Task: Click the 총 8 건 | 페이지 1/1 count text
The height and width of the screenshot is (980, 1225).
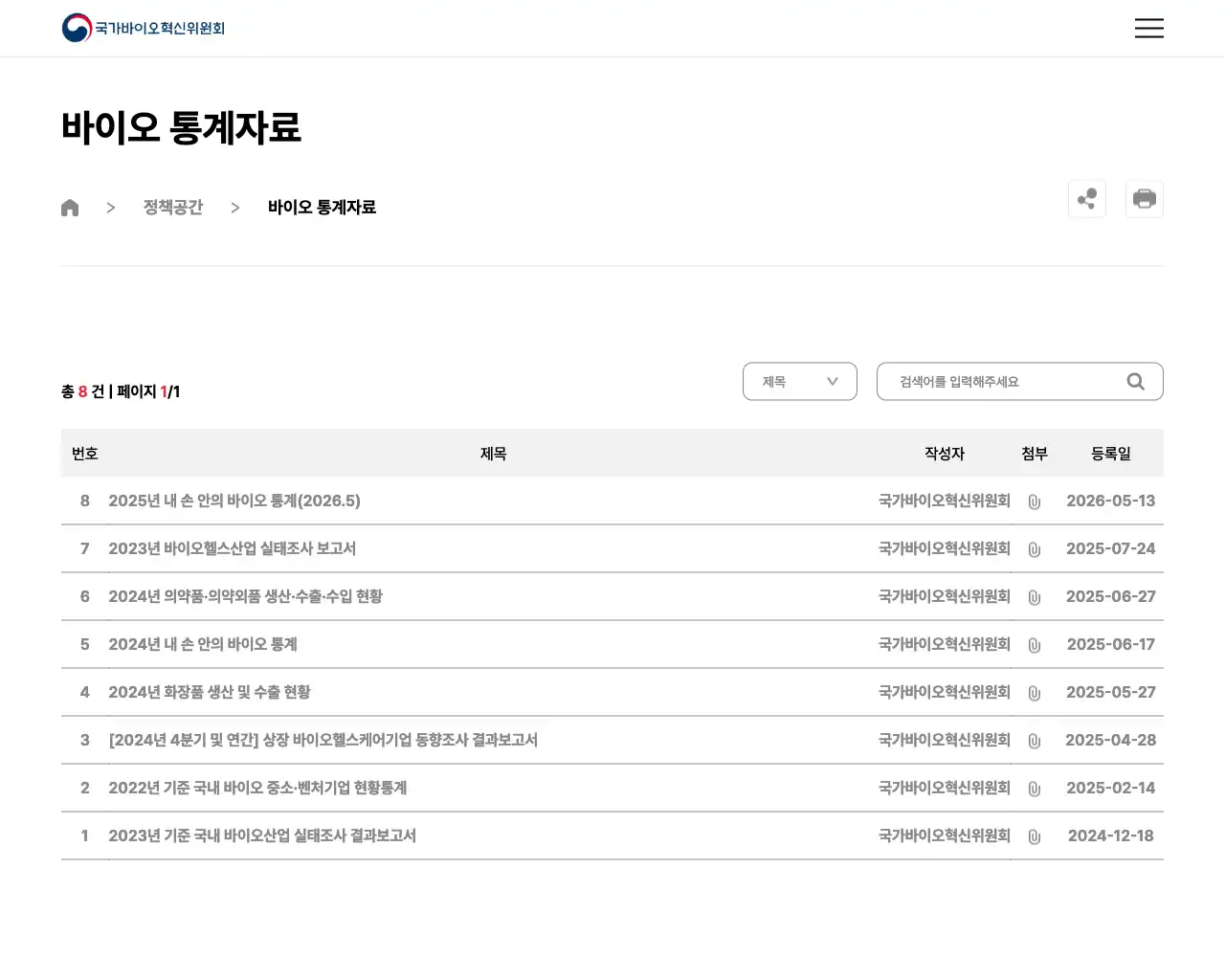Action: pos(121,391)
